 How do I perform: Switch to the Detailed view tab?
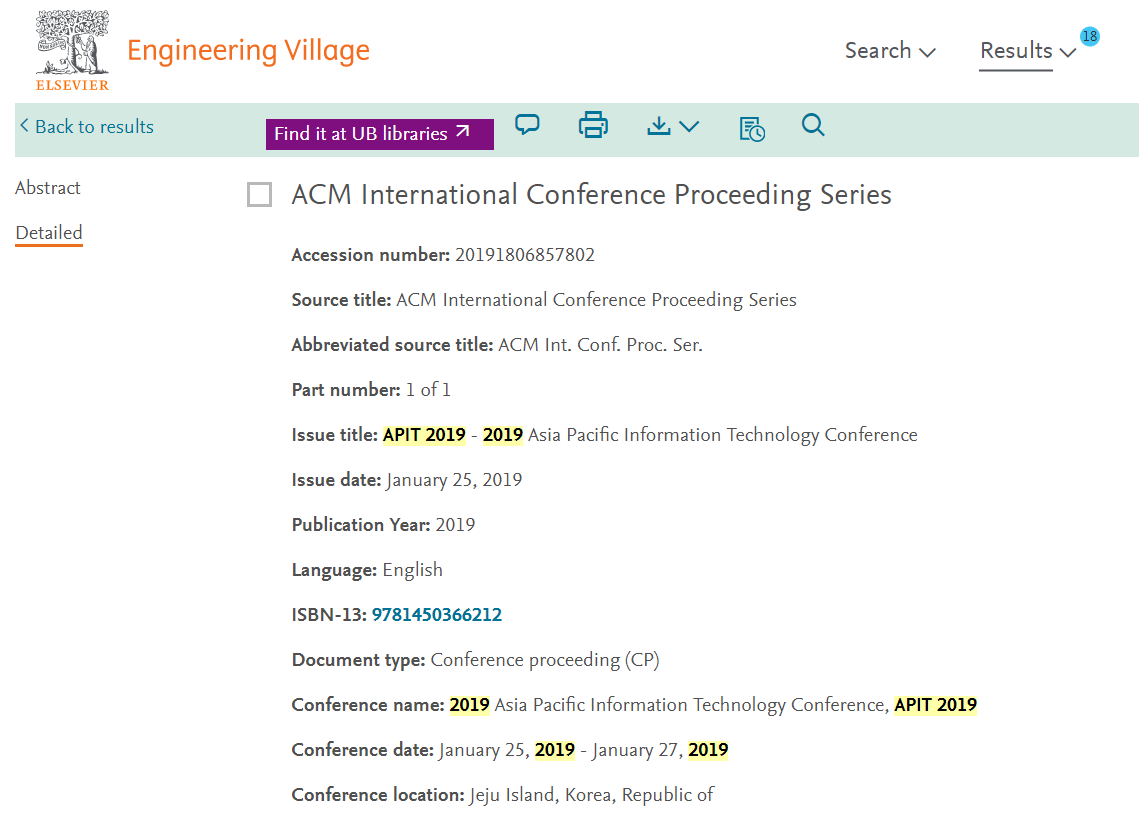[49, 233]
